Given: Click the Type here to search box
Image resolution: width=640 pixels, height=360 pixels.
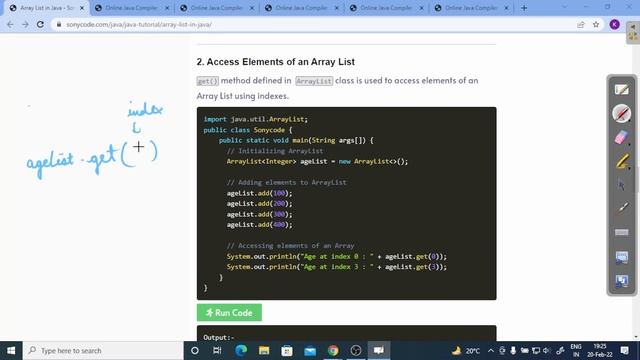Looking at the screenshot, I should point(103,351).
